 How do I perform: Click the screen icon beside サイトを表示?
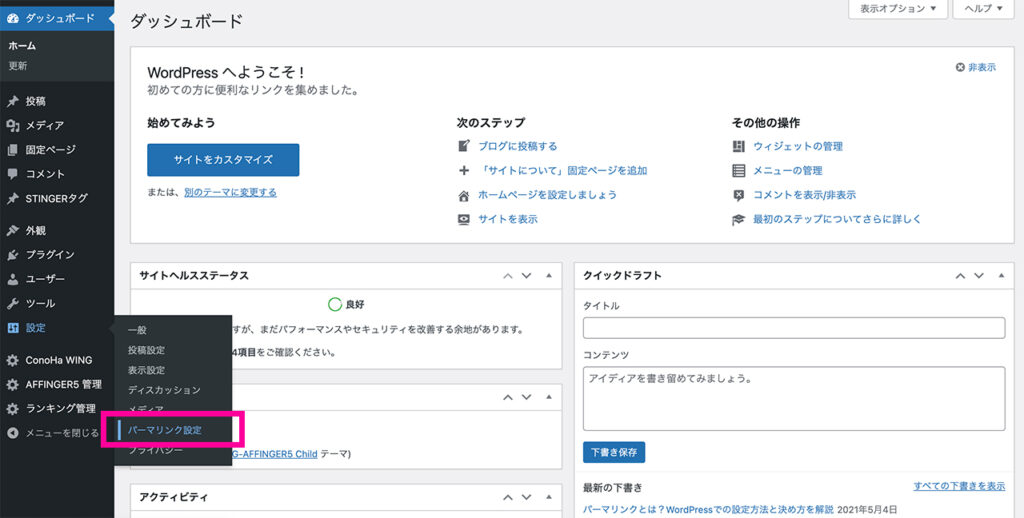(x=464, y=219)
